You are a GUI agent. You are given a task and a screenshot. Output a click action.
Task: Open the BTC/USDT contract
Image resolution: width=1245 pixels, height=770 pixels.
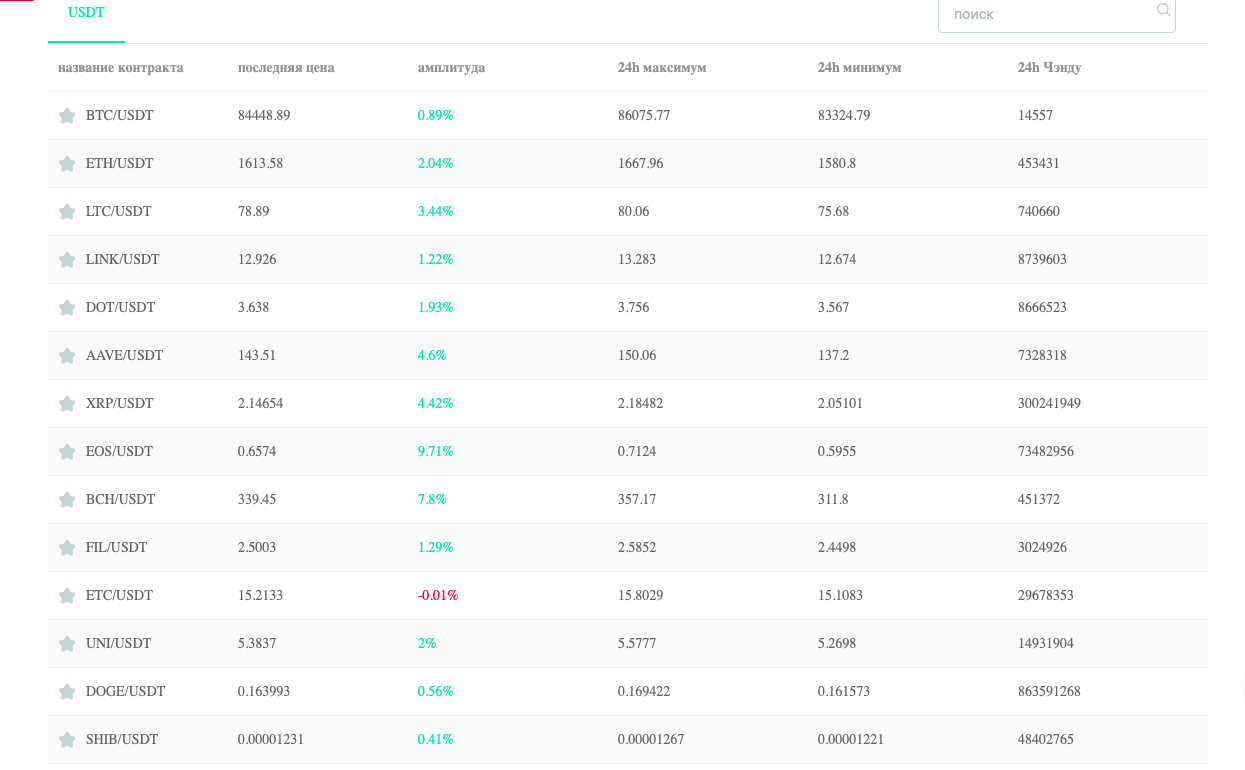(x=120, y=116)
